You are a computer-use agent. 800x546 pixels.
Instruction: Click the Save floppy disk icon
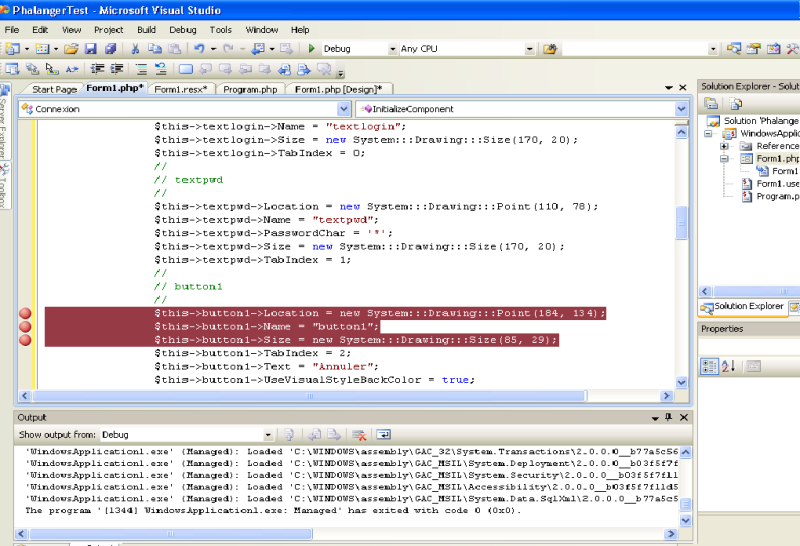click(89, 48)
